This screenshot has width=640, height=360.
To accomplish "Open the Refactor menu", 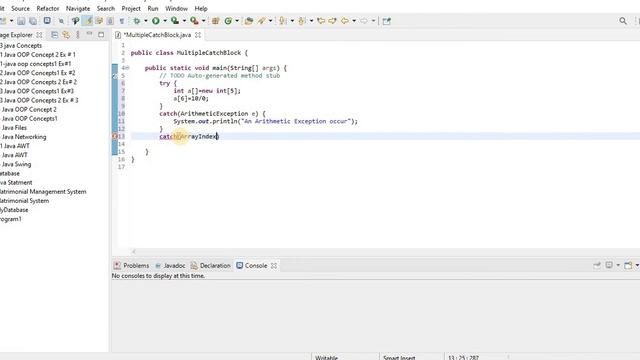I will click(x=48, y=9).
